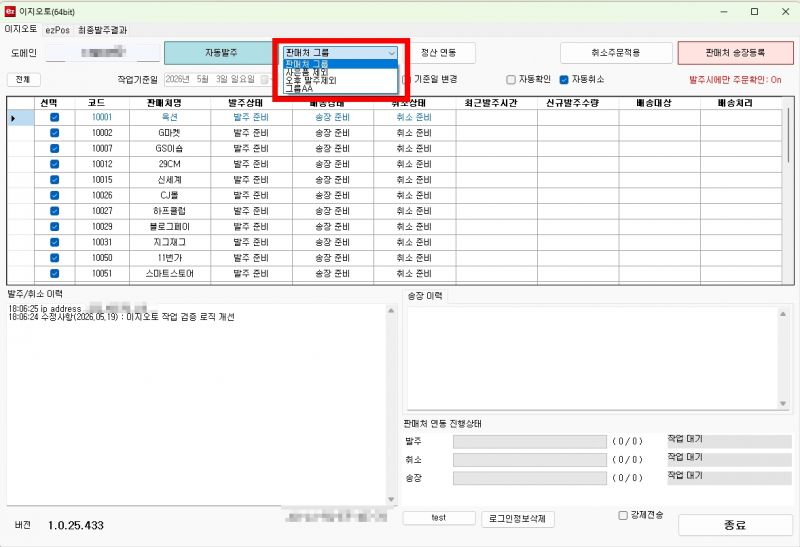Click the 작업기준일 date field
Viewport: 800px width, 547px height.
click(x=217, y=79)
